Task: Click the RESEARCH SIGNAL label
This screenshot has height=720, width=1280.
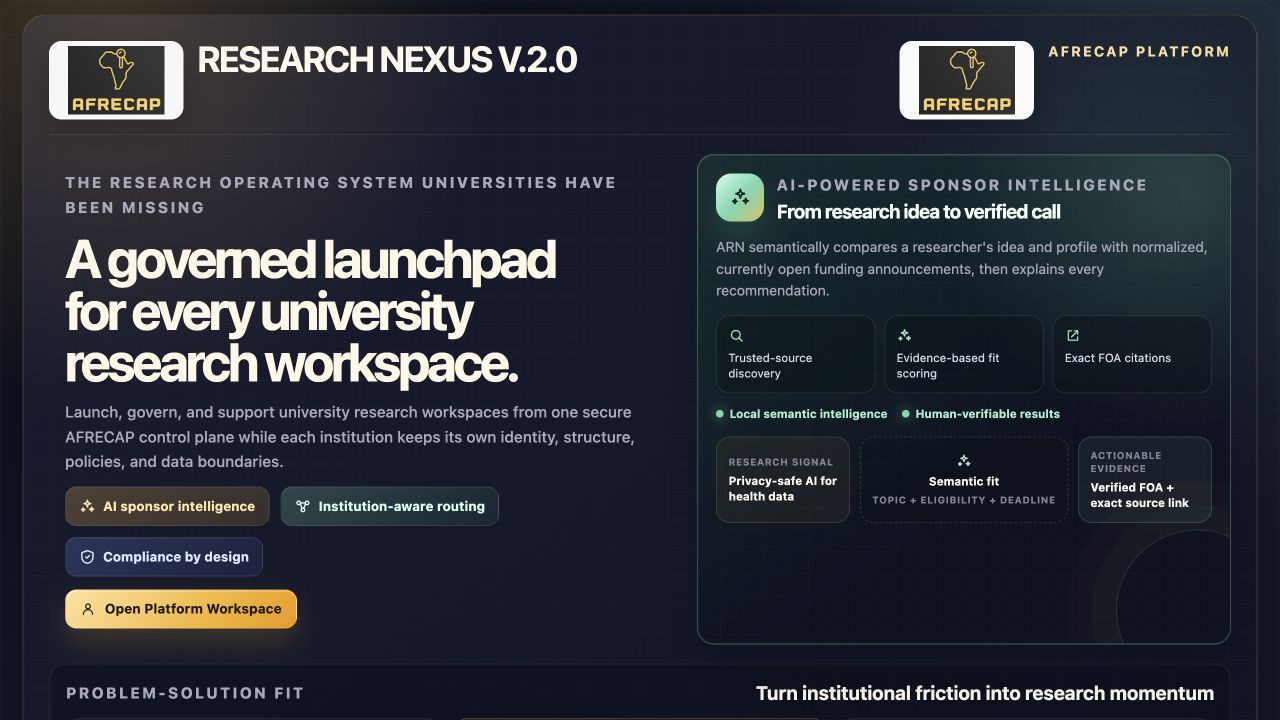Action: click(781, 462)
